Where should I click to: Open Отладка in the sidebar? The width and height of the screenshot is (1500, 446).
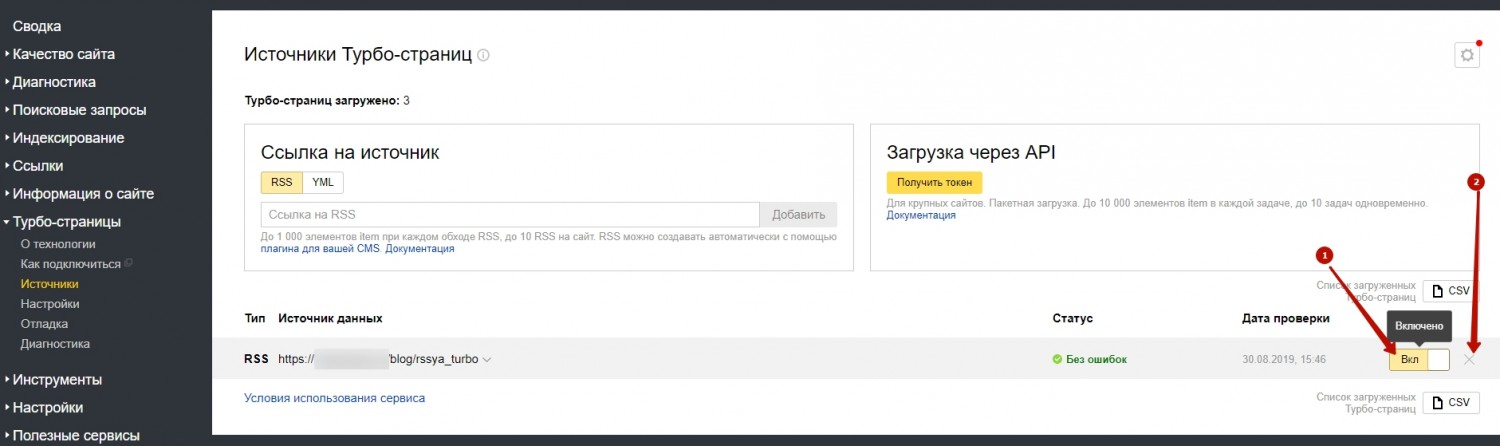pos(44,324)
